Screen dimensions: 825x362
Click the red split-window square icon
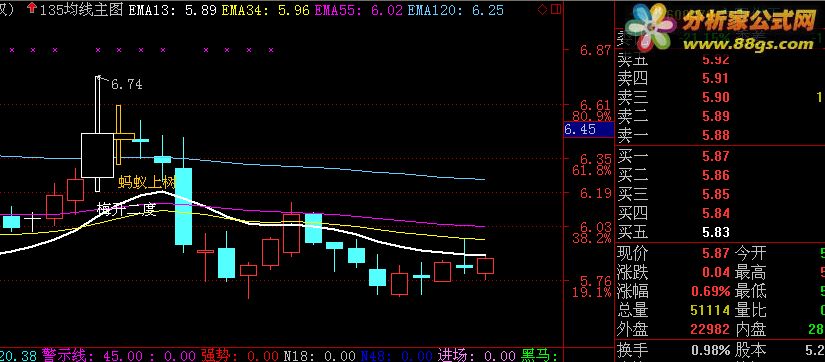(556, 9)
